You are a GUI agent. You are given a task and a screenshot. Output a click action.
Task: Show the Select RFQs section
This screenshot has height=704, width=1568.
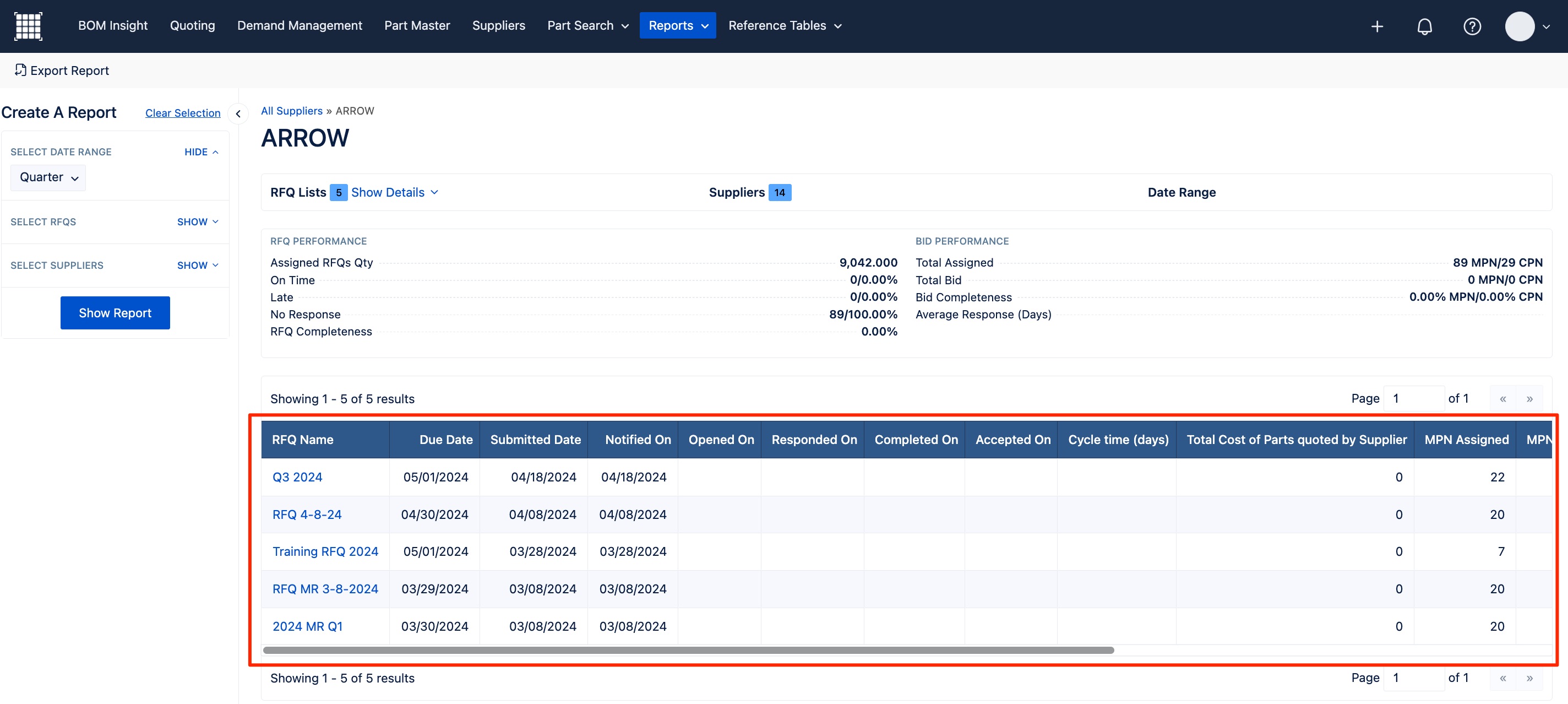tap(197, 221)
